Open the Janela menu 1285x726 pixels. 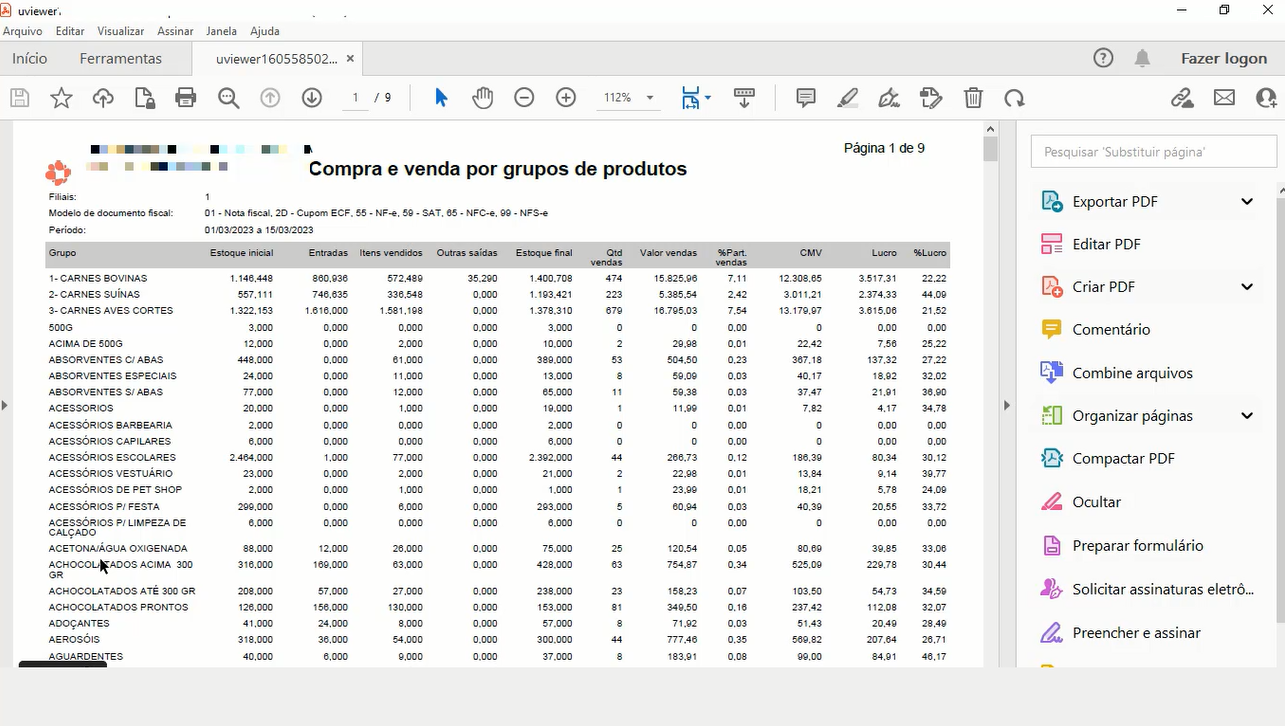click(221, 31)
